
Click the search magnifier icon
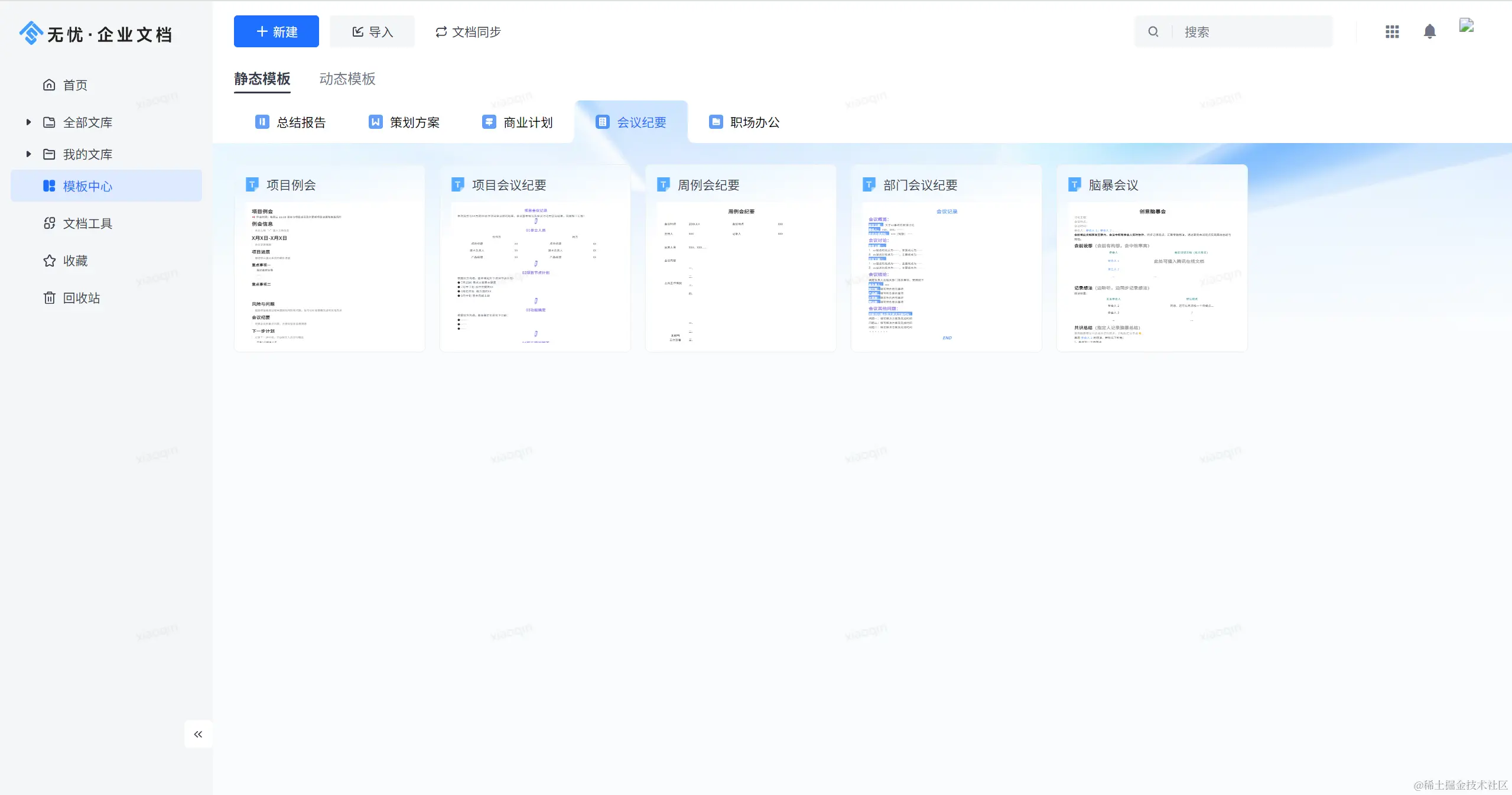(1153, 32)
